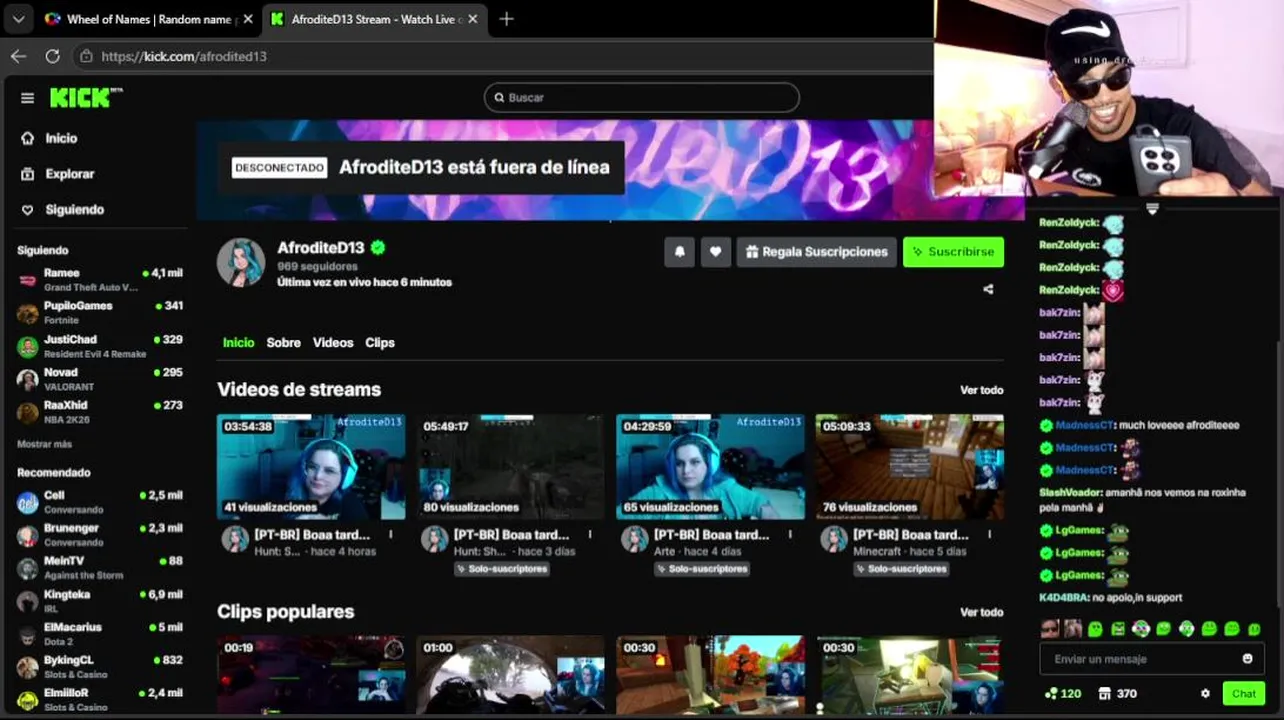This screenshot has height=720, width=1284.
Task: Click green Chat send button
Action: pyautogui.click(x=1244, y=693)
